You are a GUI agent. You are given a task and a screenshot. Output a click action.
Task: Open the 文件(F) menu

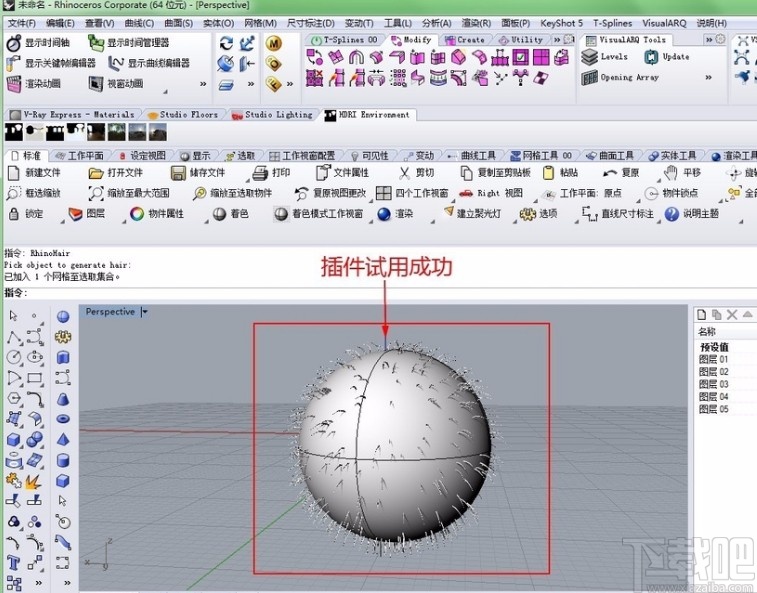(x=22, y=23)
